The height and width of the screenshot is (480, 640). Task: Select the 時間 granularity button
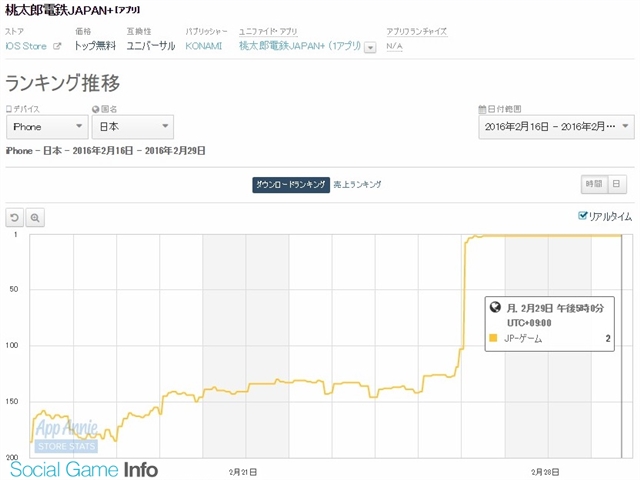coord(594,184)
